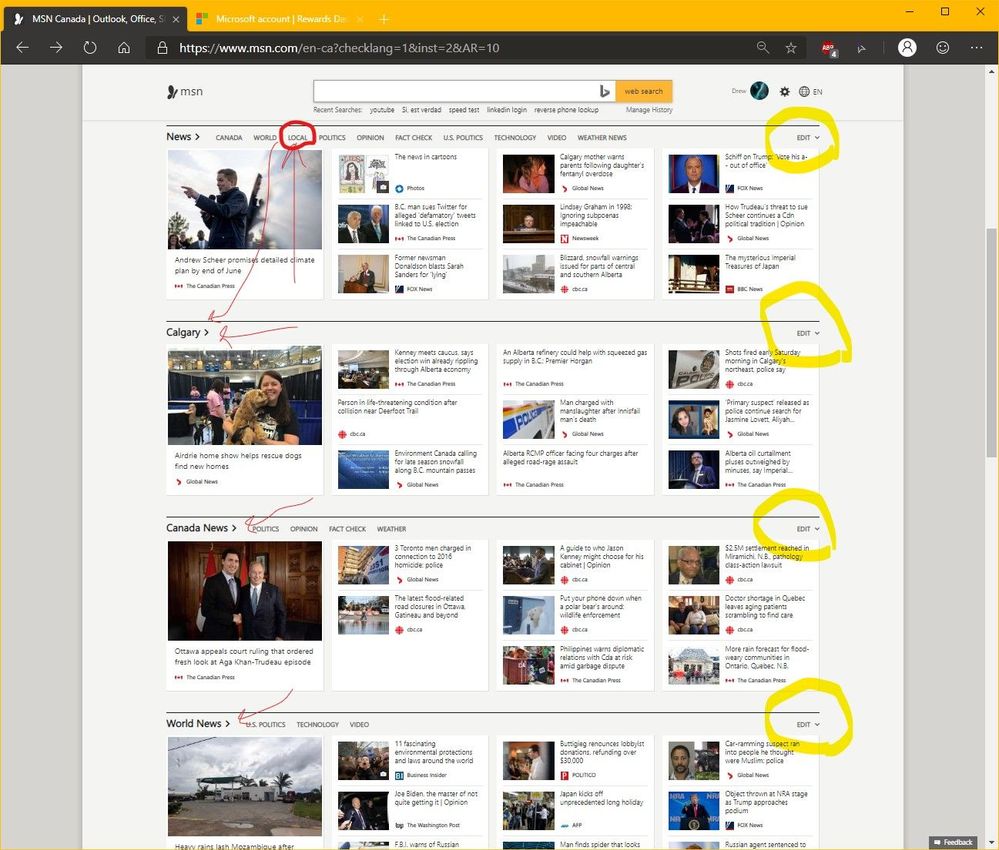Open browser profile account icon
999x850 pixels.
pyautogui.click(x=907, y=48)
